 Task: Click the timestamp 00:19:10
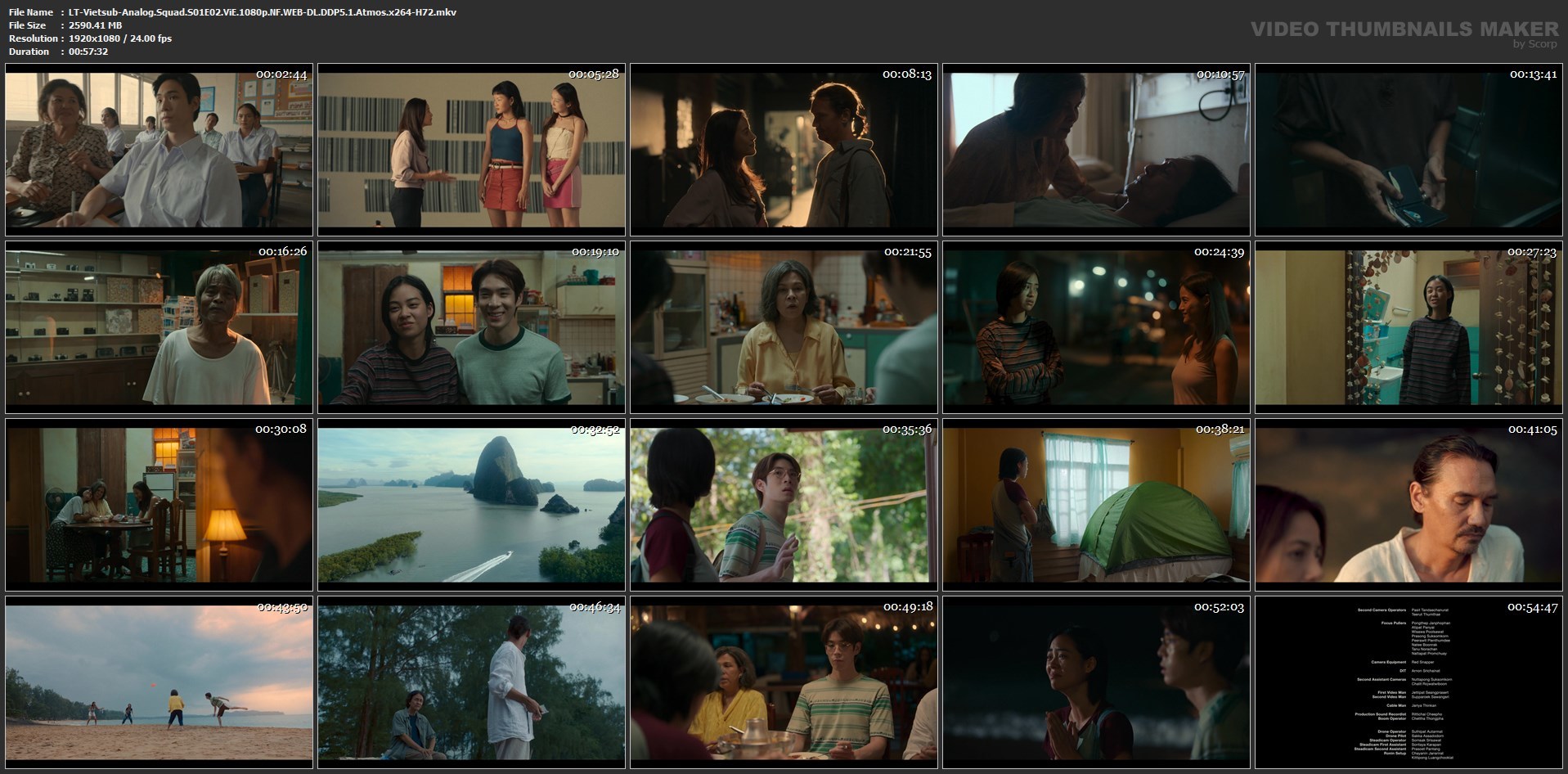coord(595,252)
